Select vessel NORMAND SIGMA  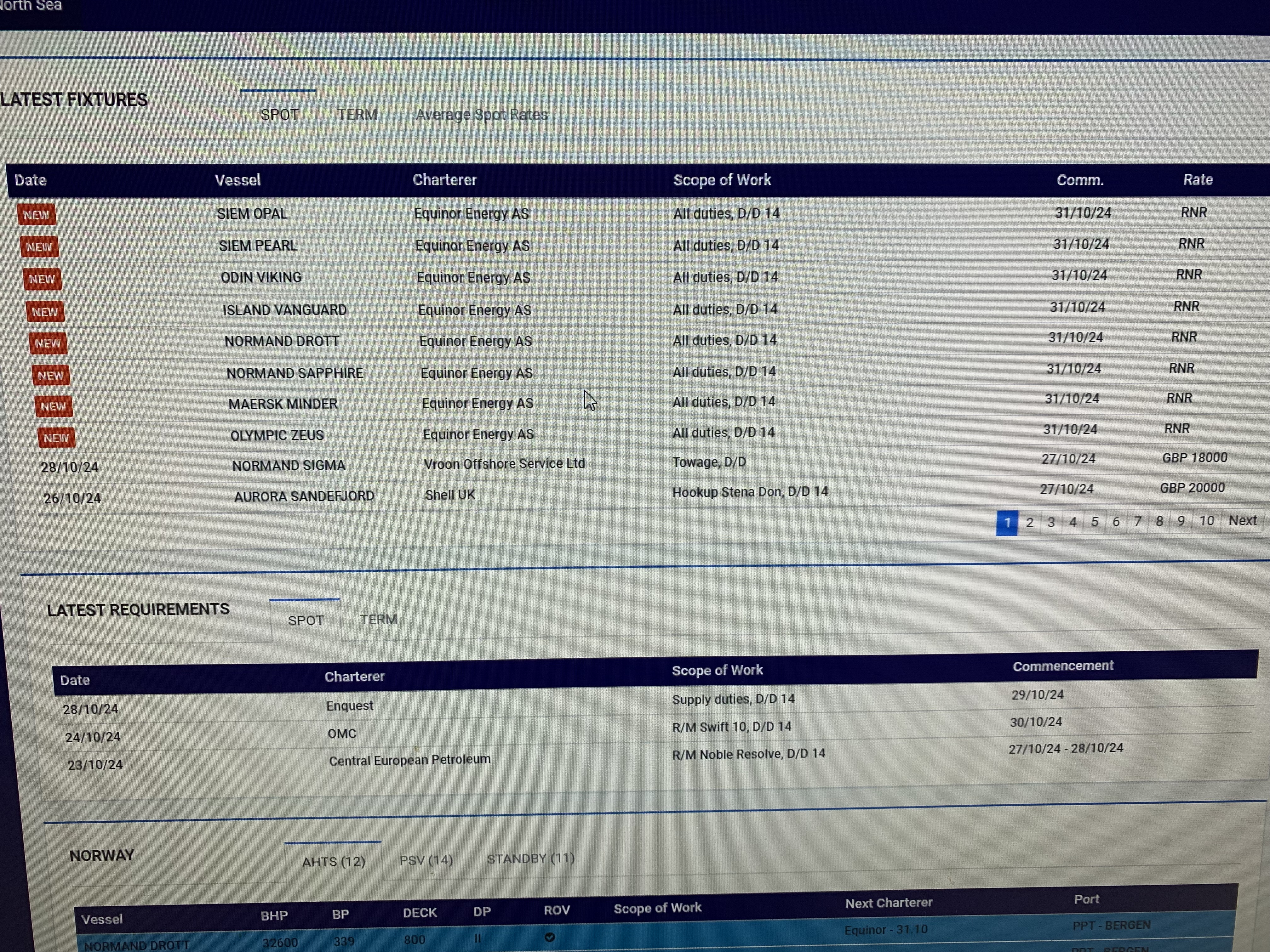pos(289,465)
